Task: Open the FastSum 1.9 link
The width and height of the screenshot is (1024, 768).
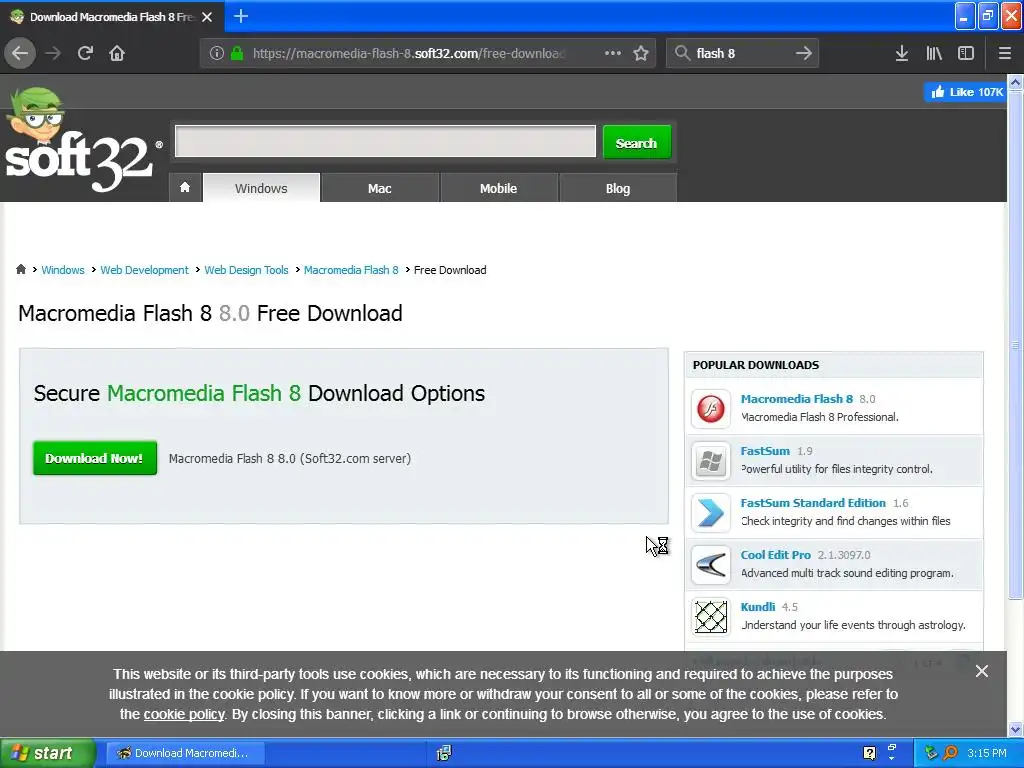Action: [765, 451]
